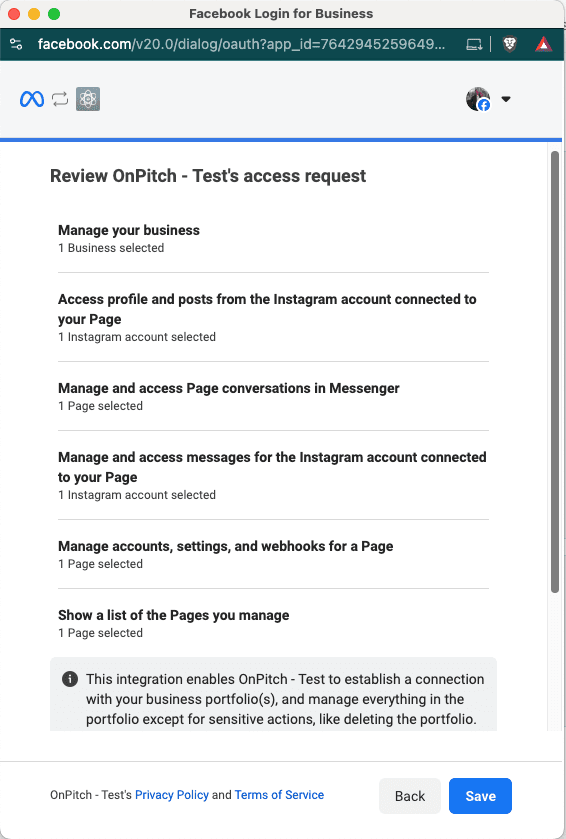Click the user profile avatar
566x839 pixels.
click(x=478, y=99)
